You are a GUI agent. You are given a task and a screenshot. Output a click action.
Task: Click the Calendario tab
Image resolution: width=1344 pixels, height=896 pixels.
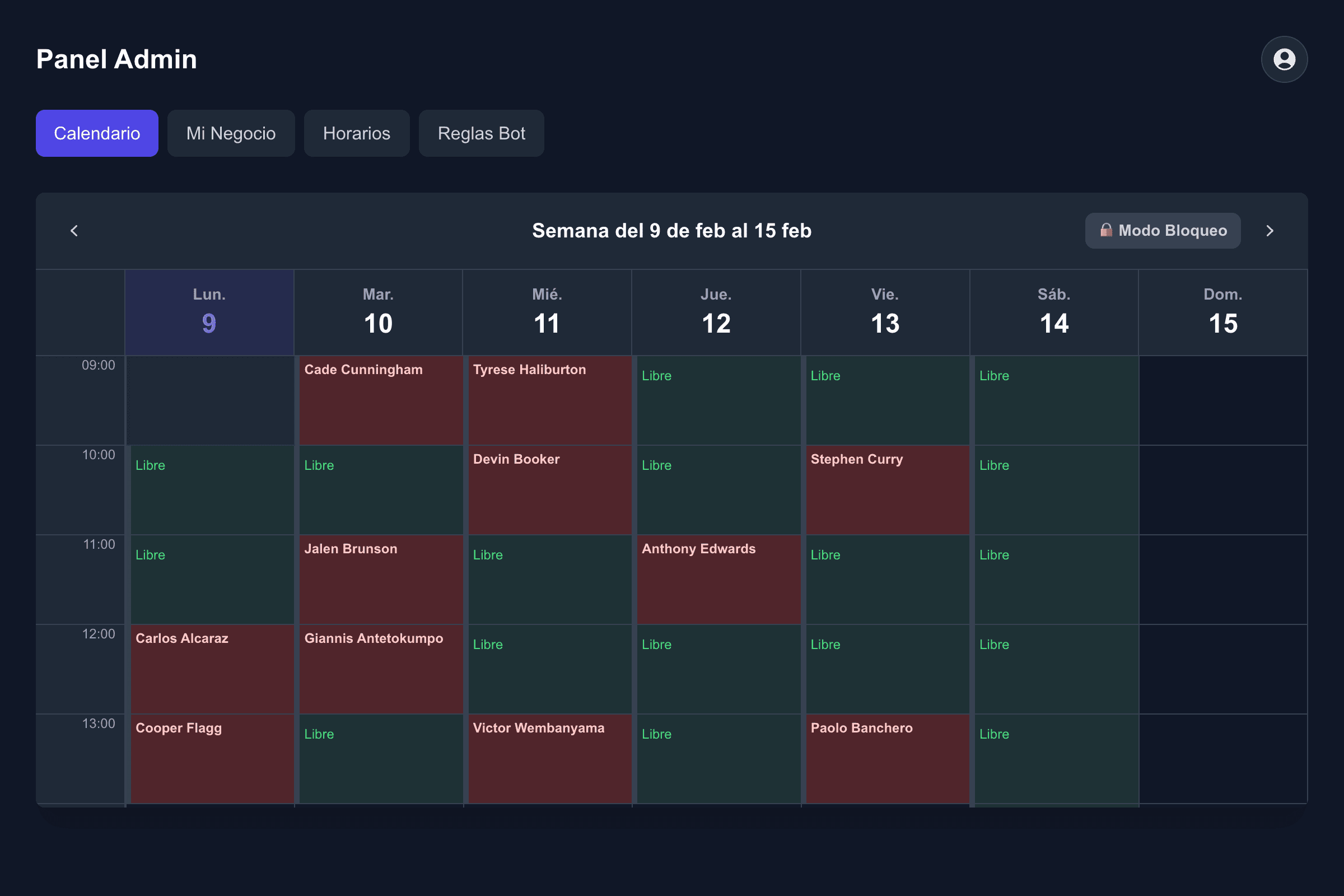[97, 133]
